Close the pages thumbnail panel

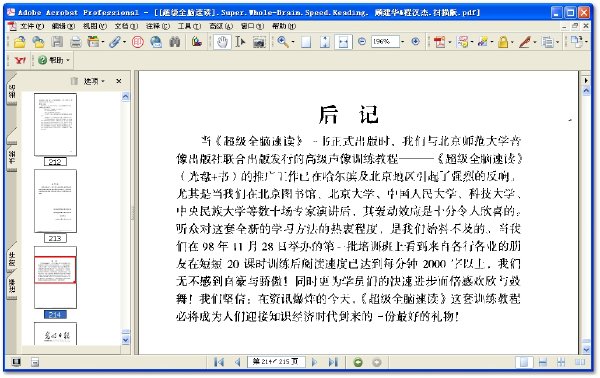[119, 81]
